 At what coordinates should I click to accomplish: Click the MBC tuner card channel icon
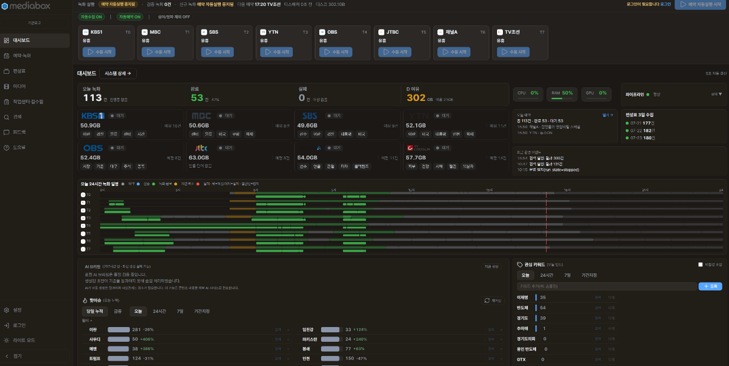pos(145,32)
